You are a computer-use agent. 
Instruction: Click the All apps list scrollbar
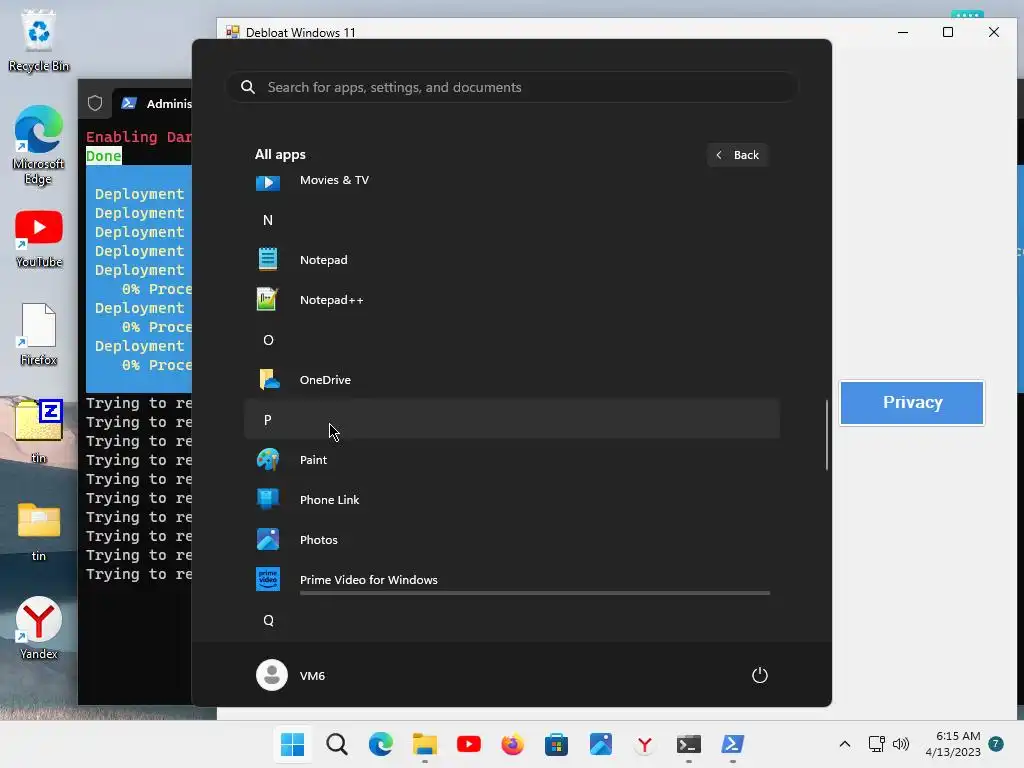pyautogui.click(x=827, y=434)
